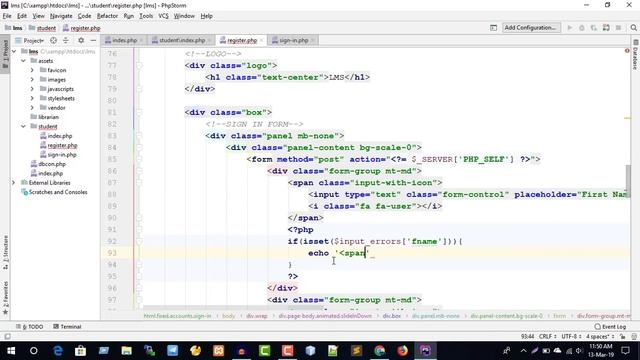This screenshot has height=360, width=640.
Task: Open Firefox from taskbar
Action: 402,351
